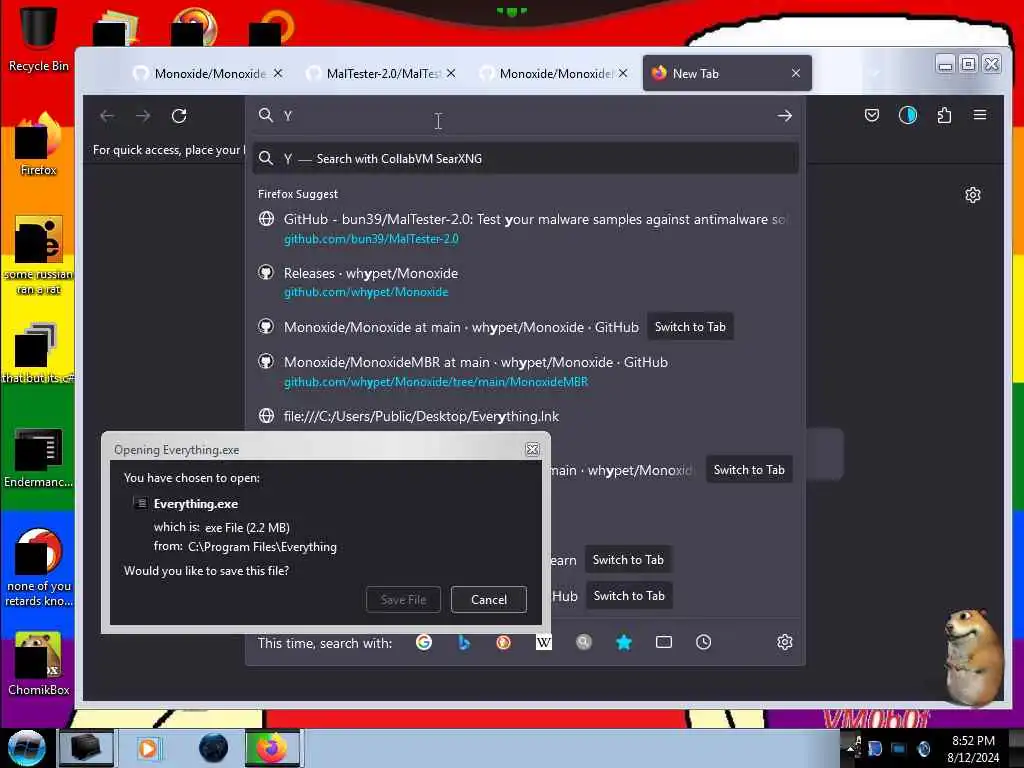Go back with the back arrow
This screenshot has width=1024, height=768.
coord(107,116)
